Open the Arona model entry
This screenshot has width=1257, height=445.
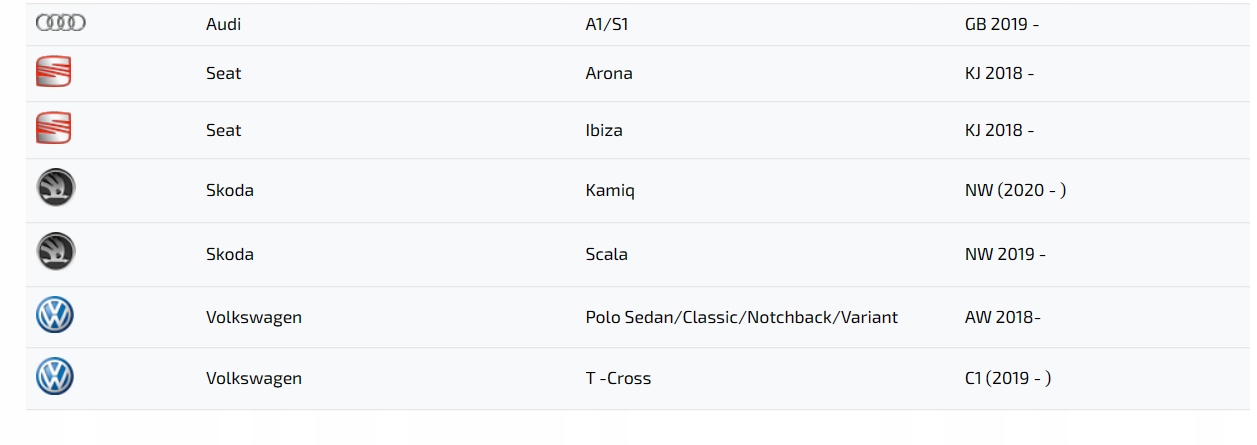point(609,73)
